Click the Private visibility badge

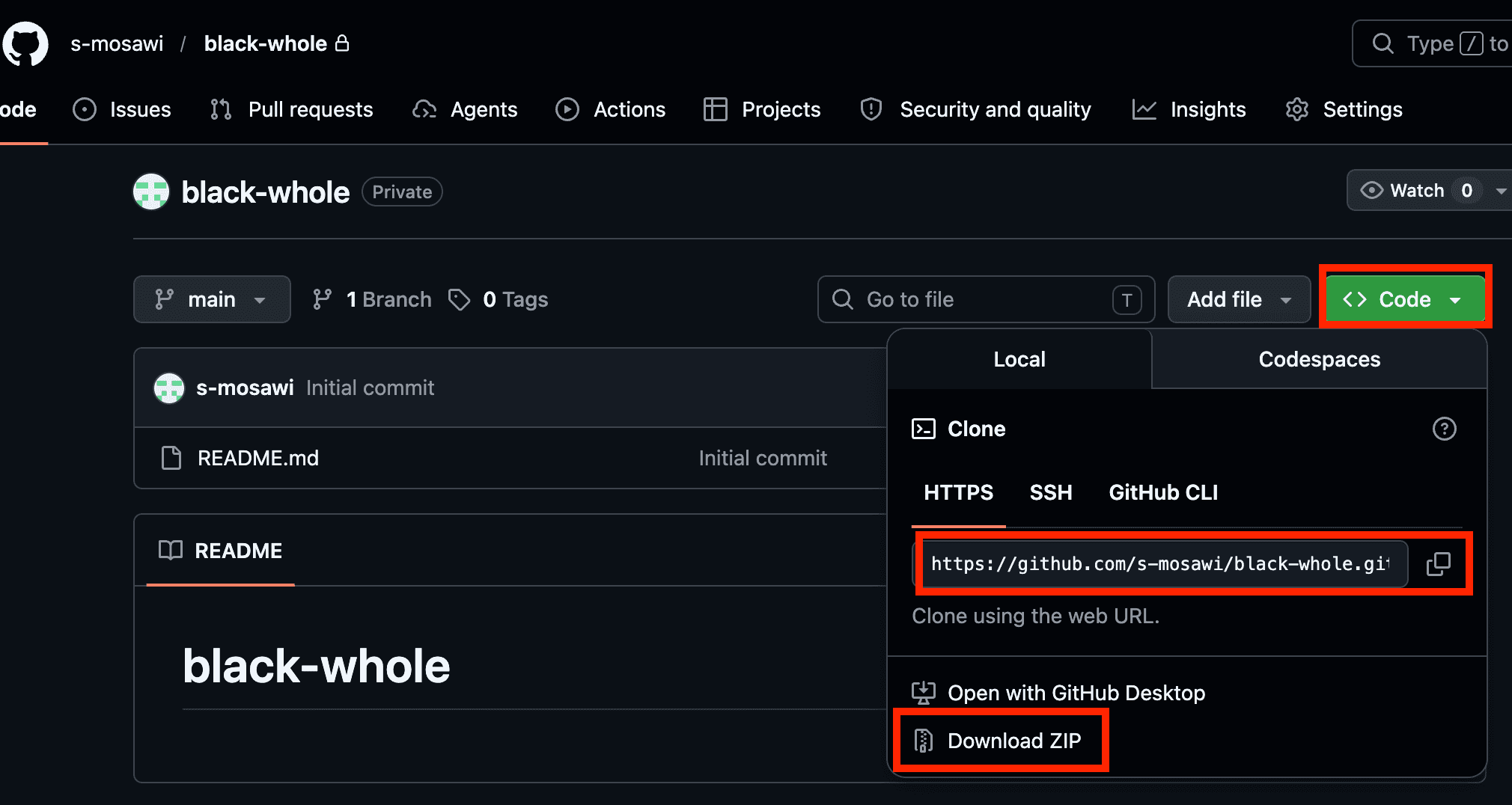coord(402,192)
